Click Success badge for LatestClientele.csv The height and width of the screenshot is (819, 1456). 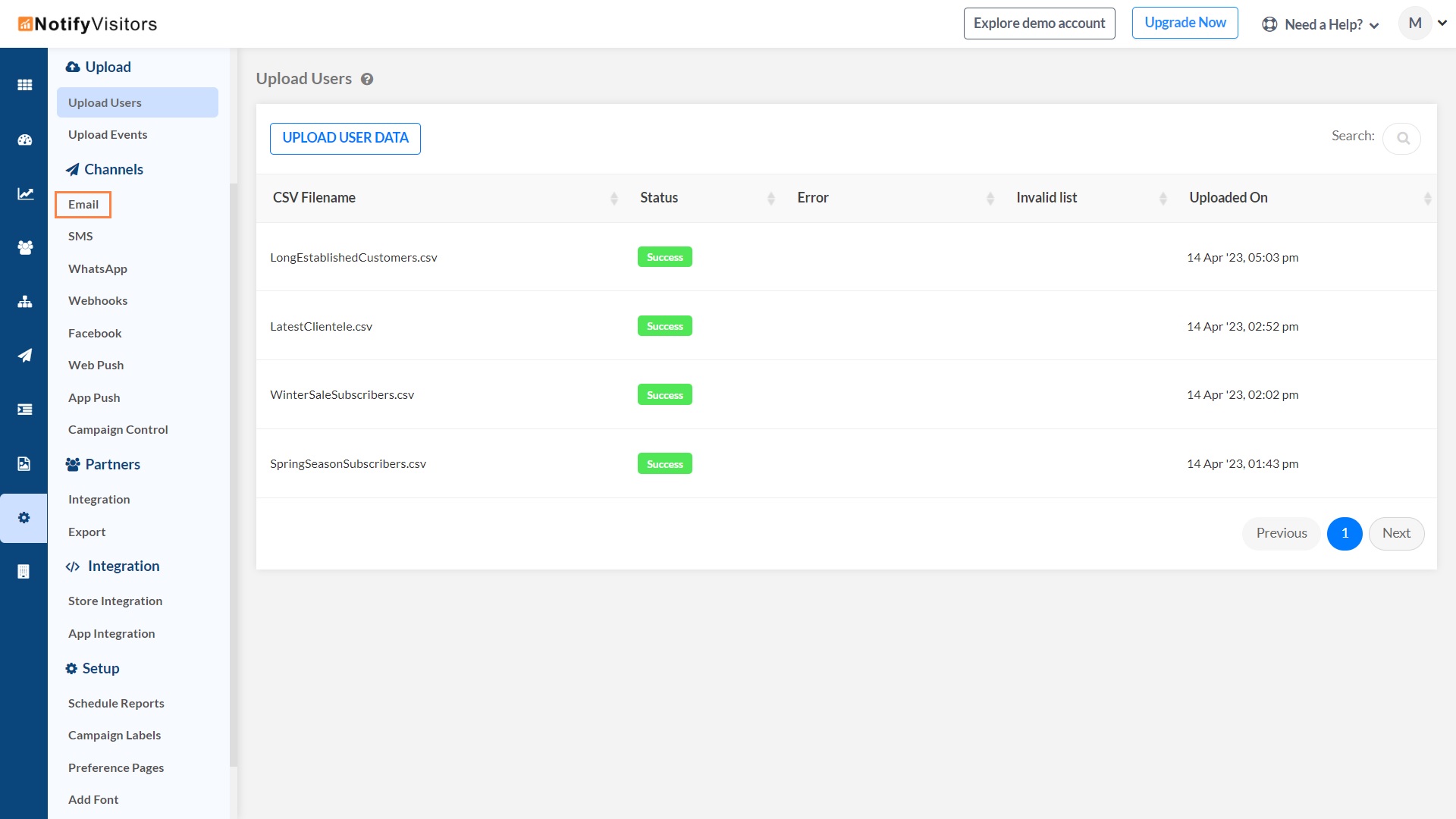(x=664, y=326)
